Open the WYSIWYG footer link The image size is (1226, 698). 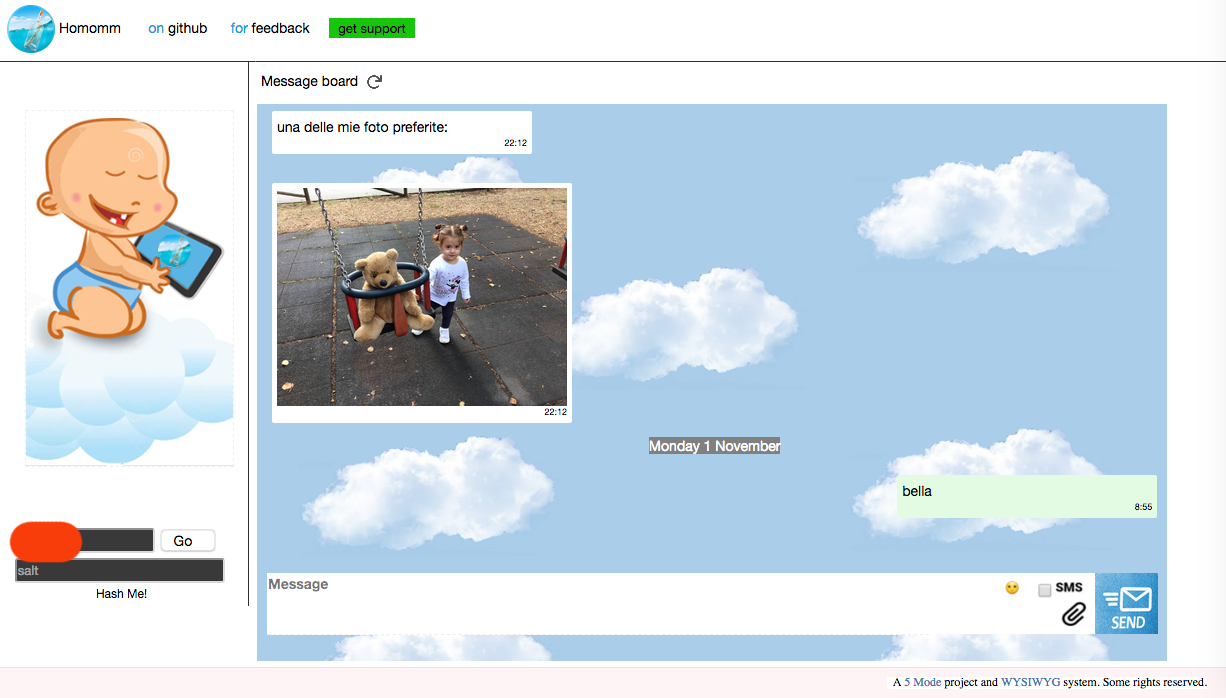click(x=1029, y=681)
